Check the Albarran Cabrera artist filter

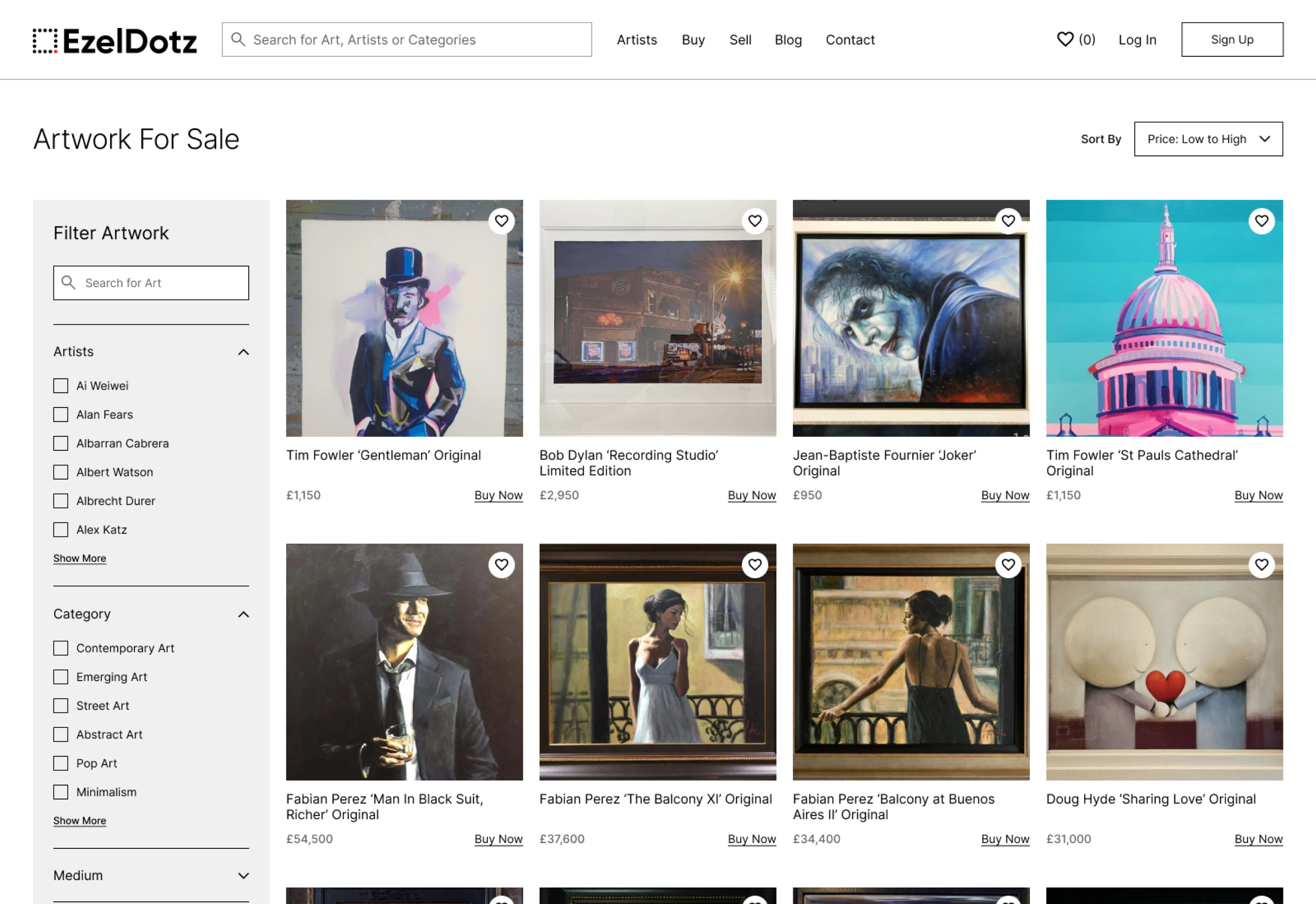point(60,443)
